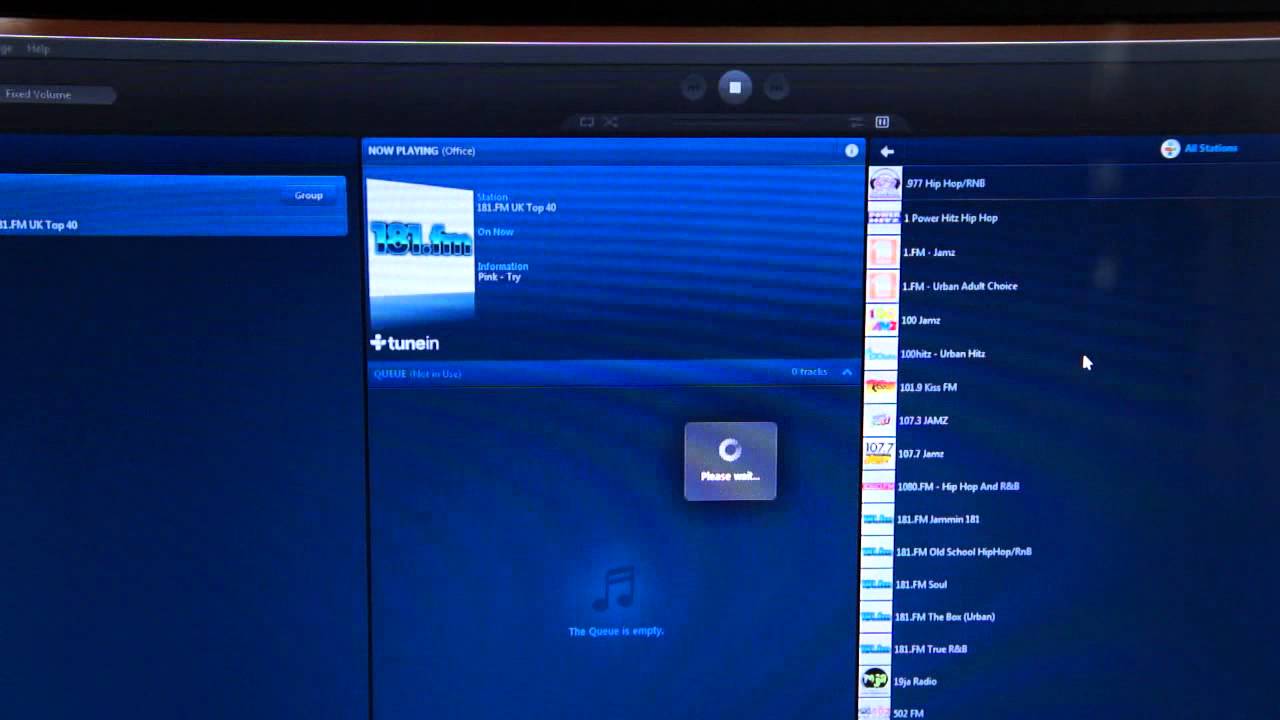The image size is (1280, 720).
Task: Click the .977 Hip Hop/RNB station logo
Action: tap(884, 183)
